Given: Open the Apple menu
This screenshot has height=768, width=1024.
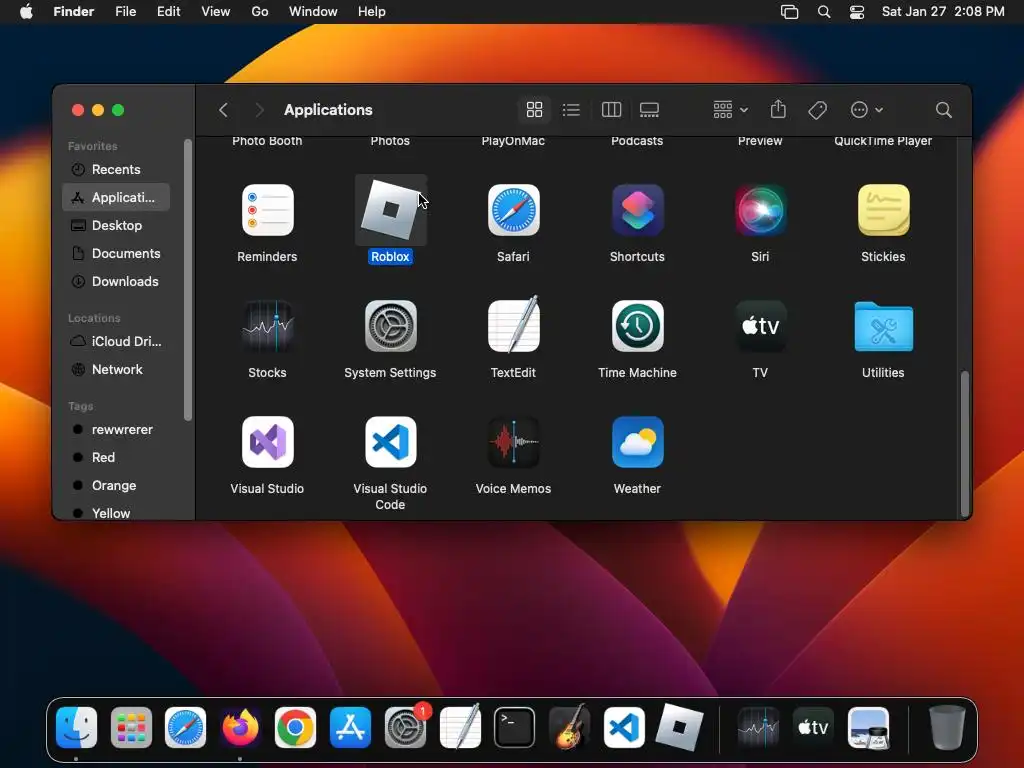Looking at the screenshot, I should tap(26, 12).
